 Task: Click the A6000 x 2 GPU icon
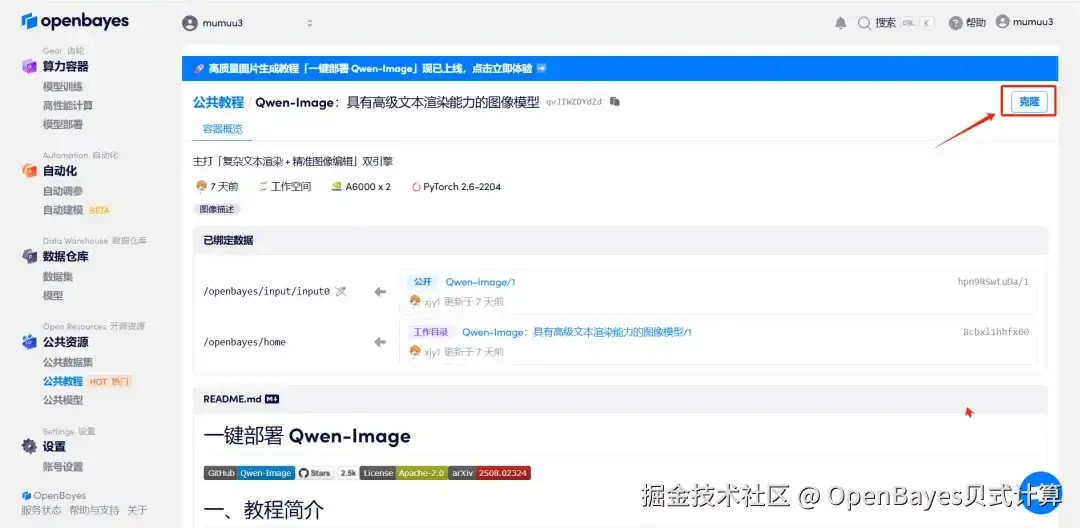coord(337,187)
